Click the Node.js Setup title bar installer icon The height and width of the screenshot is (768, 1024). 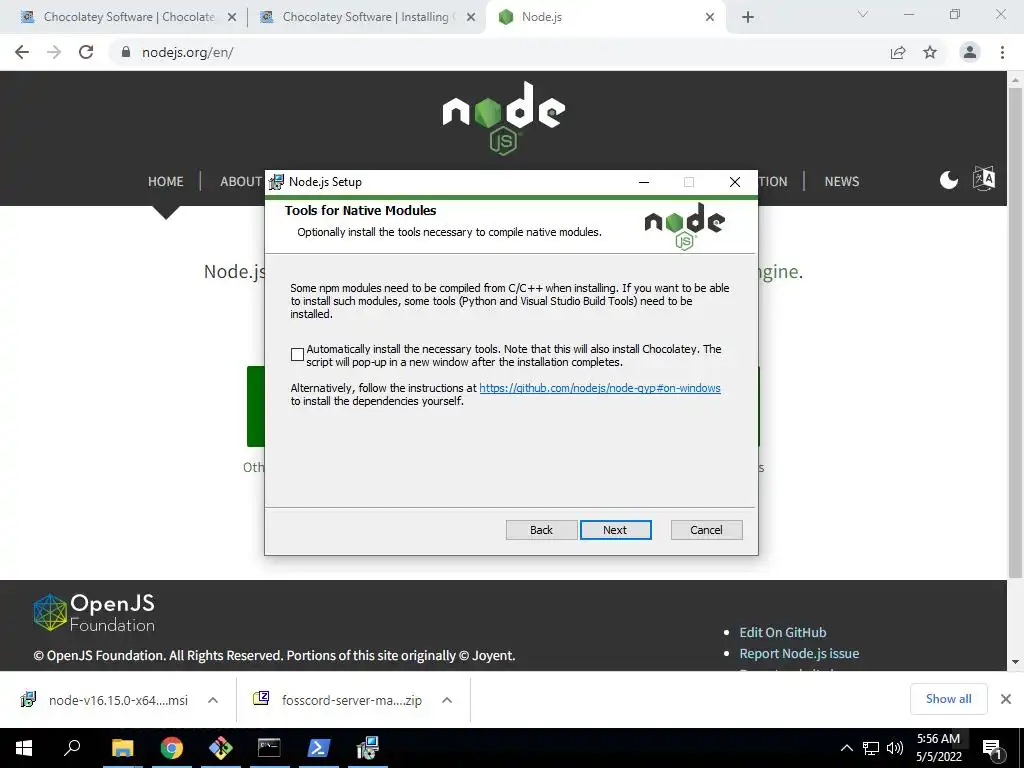point(277,182)
